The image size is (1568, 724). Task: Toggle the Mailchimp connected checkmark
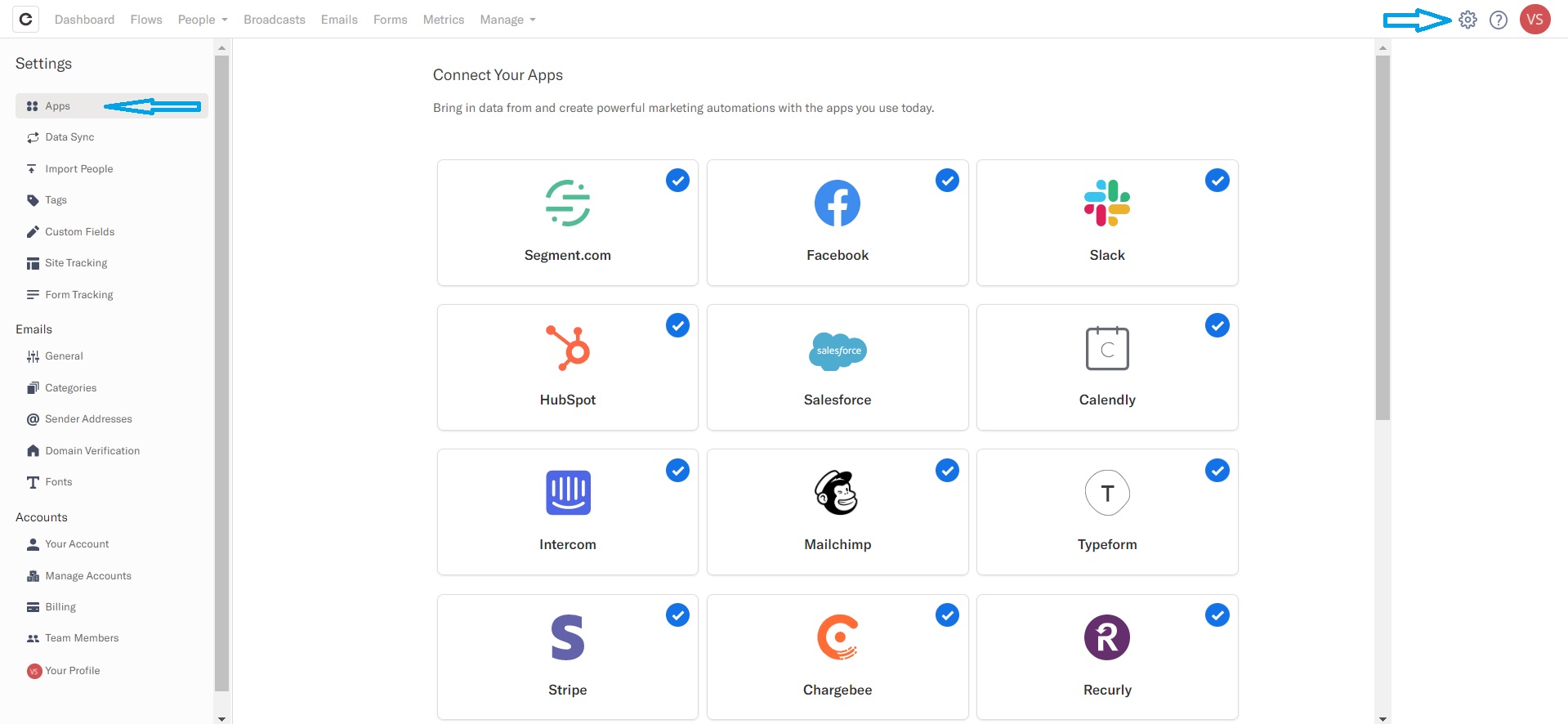[x=947, y=471]
